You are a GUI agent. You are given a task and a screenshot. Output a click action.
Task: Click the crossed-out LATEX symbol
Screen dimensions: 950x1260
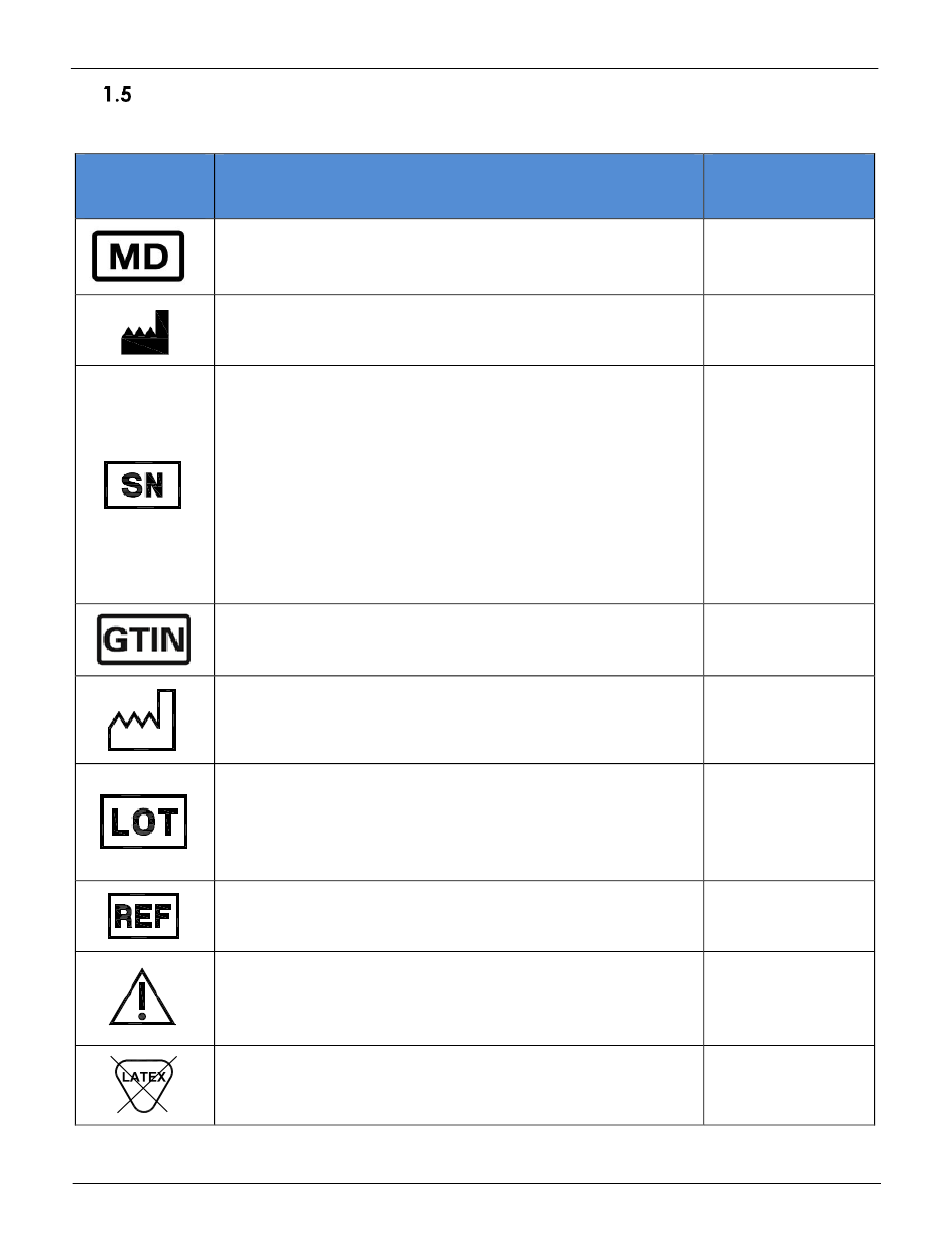pyautogui.click(x=143, y=1083)
